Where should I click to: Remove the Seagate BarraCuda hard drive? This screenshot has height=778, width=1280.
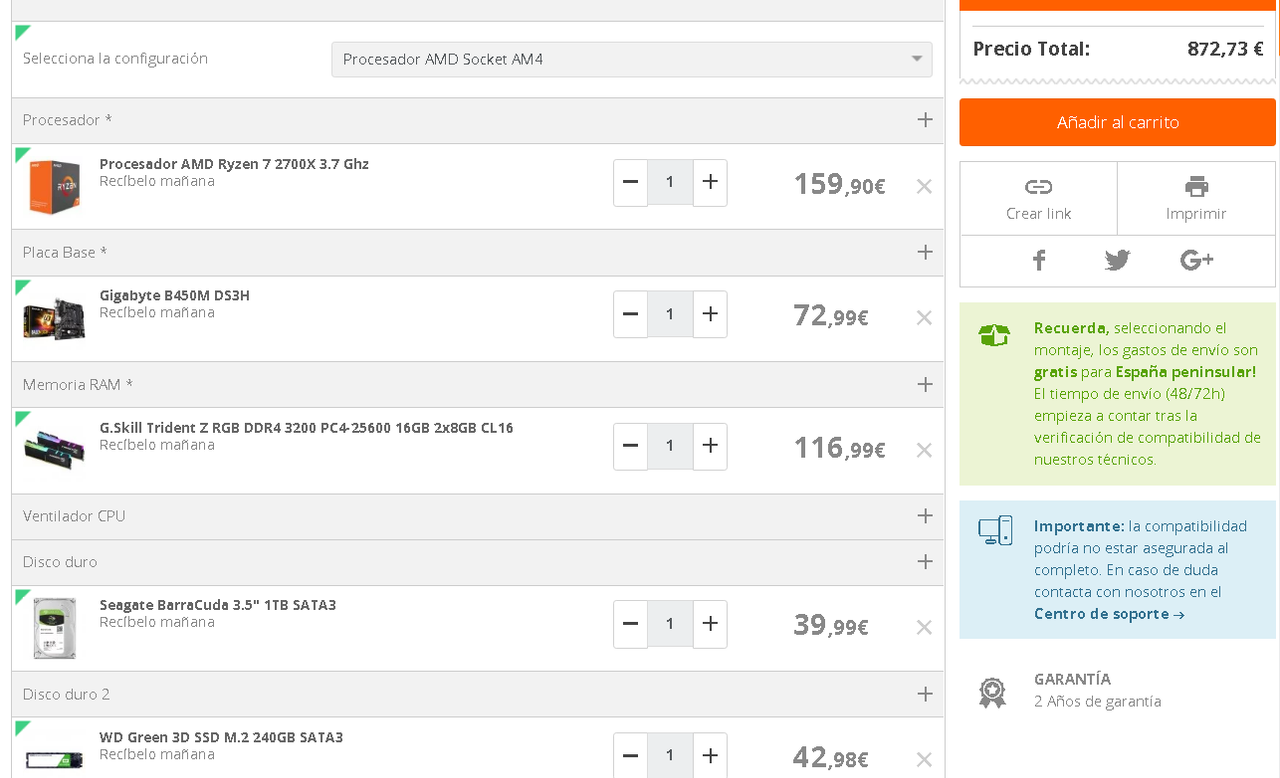[924, 627]
